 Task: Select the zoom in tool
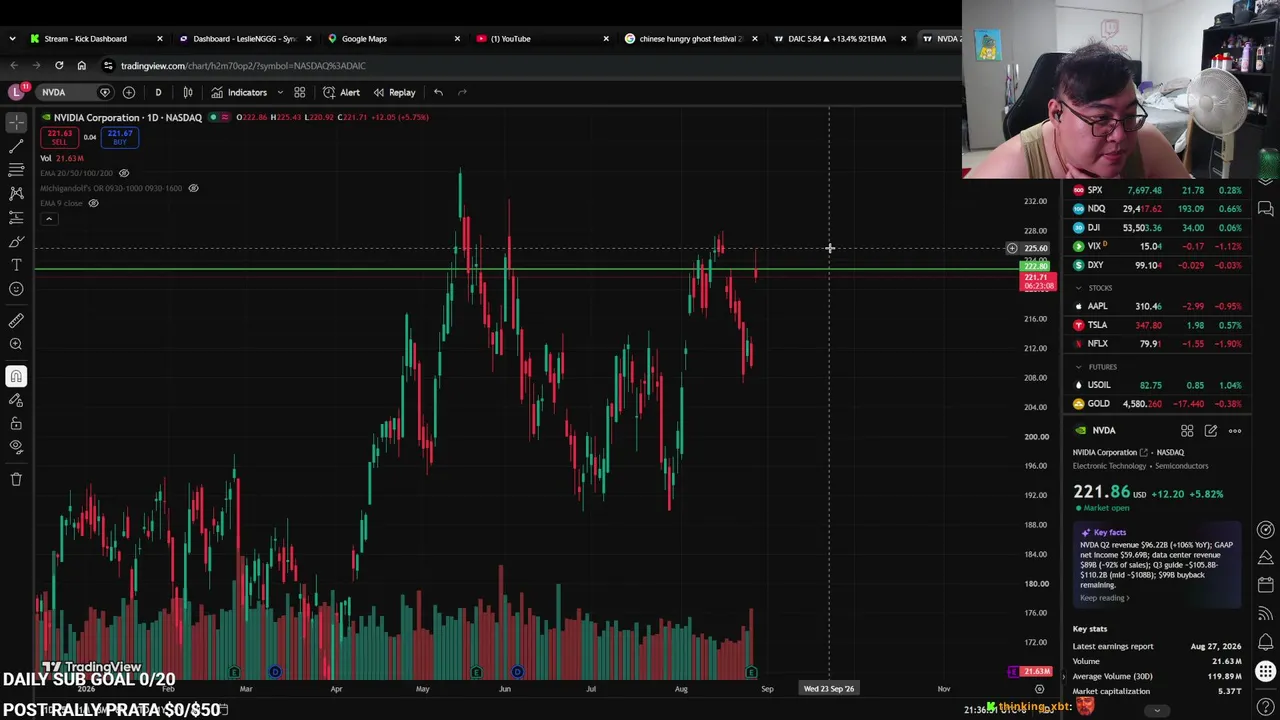coord(16,345)
